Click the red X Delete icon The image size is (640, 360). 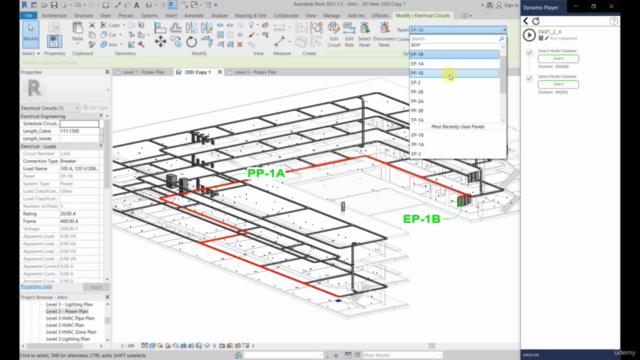click(240, 44)
